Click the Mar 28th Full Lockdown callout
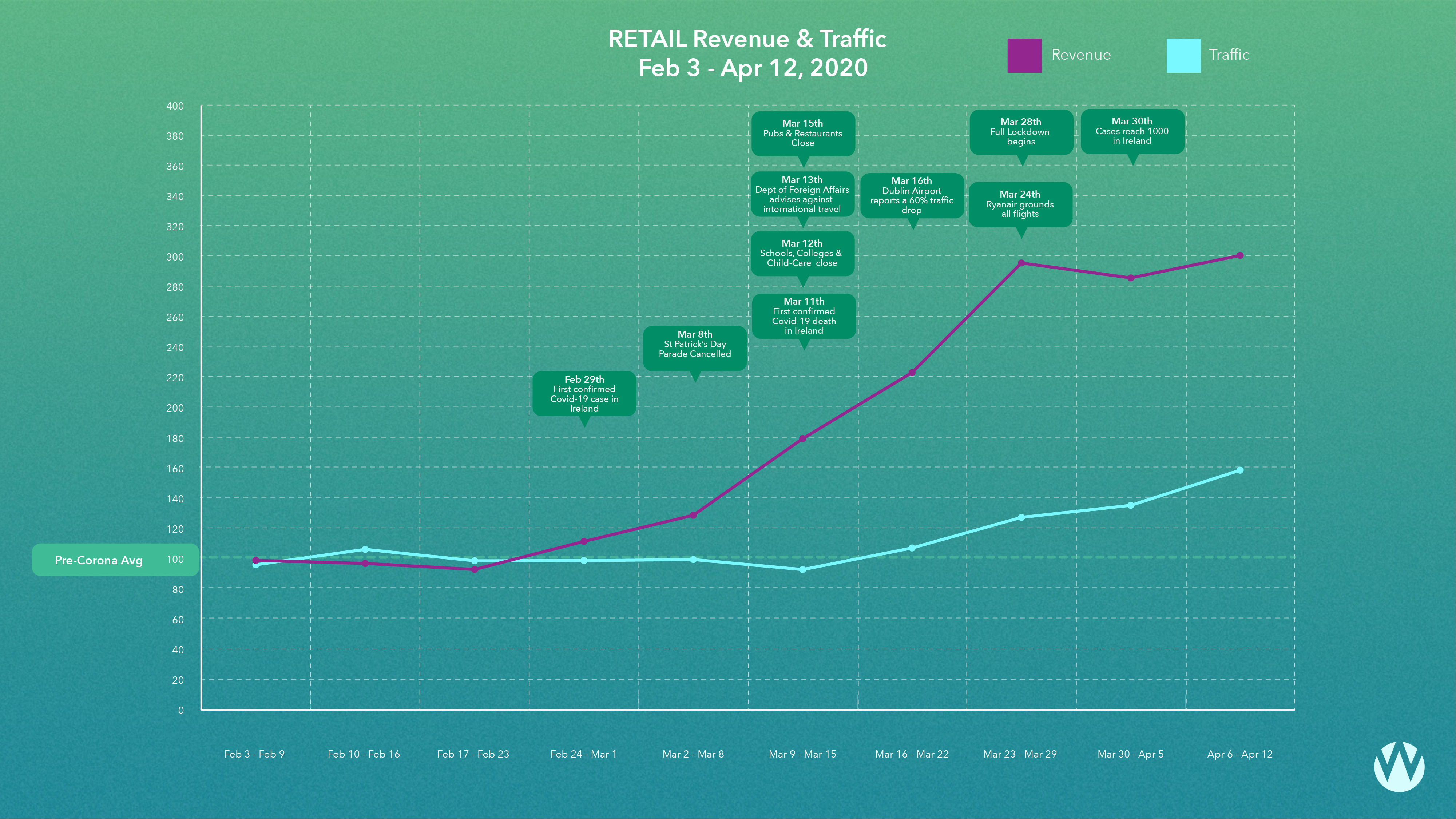1456x819 pixels. (x=1021, y=132)
